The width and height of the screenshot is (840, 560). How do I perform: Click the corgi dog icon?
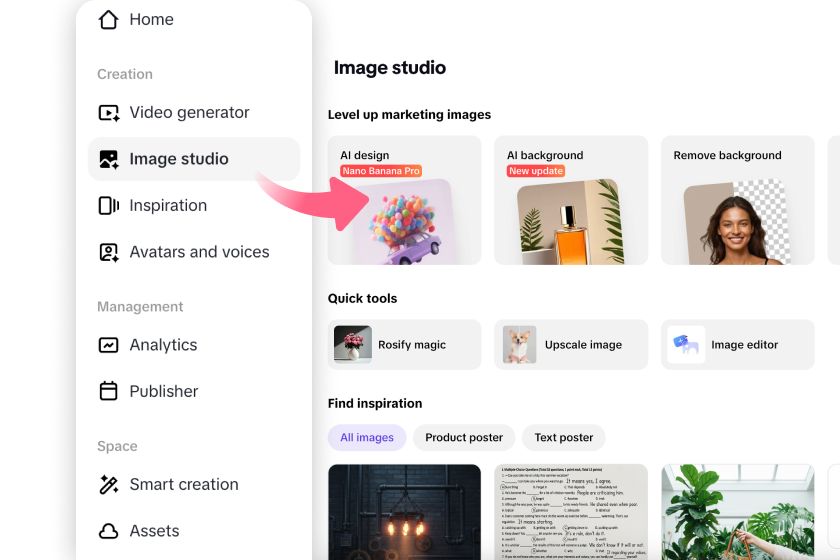tap(519, 345)
